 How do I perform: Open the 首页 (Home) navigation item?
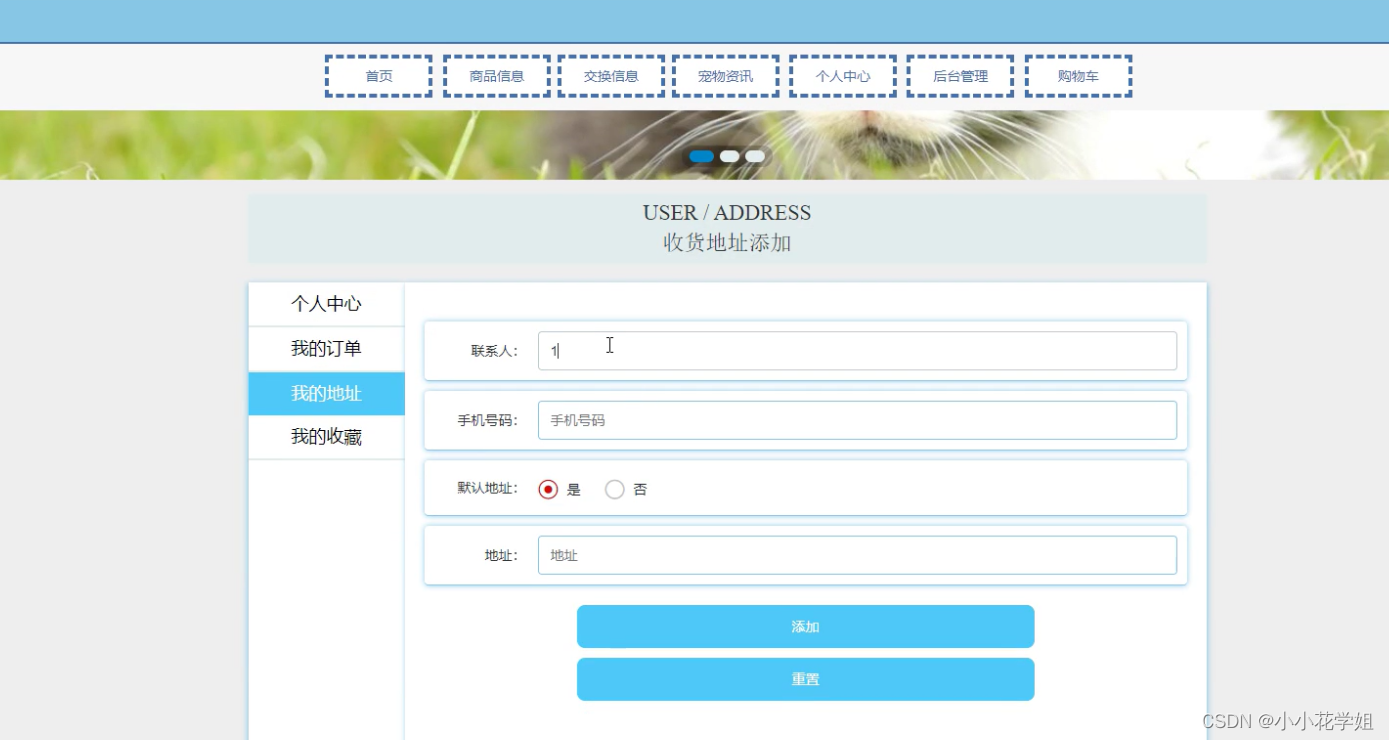pos(378,75)
